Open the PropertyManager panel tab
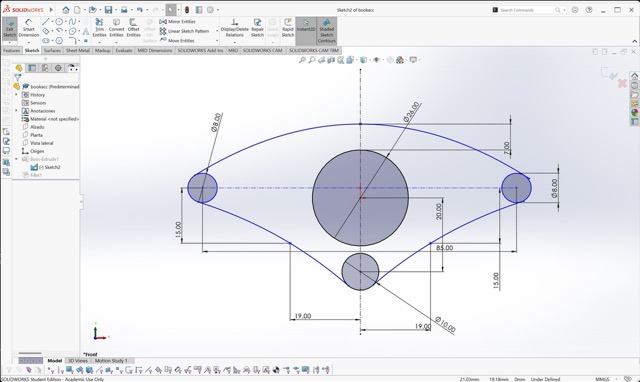The image size is (640, 382). pyautogui.click(x=32, y=68)
